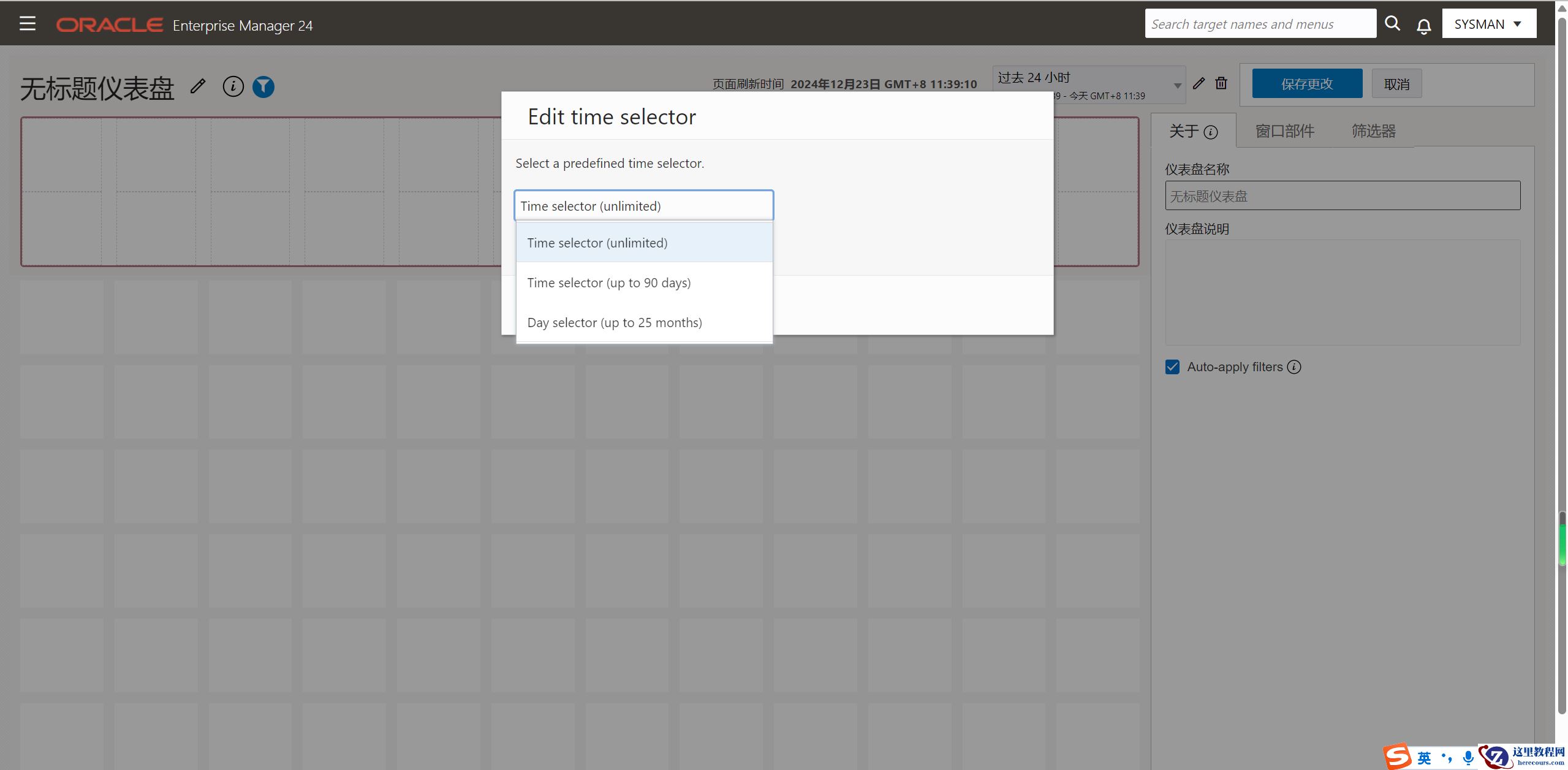Click the Time selector (unlimited) combo box
The width and height of the screenshot is (1568, 770).
point(643,206)
